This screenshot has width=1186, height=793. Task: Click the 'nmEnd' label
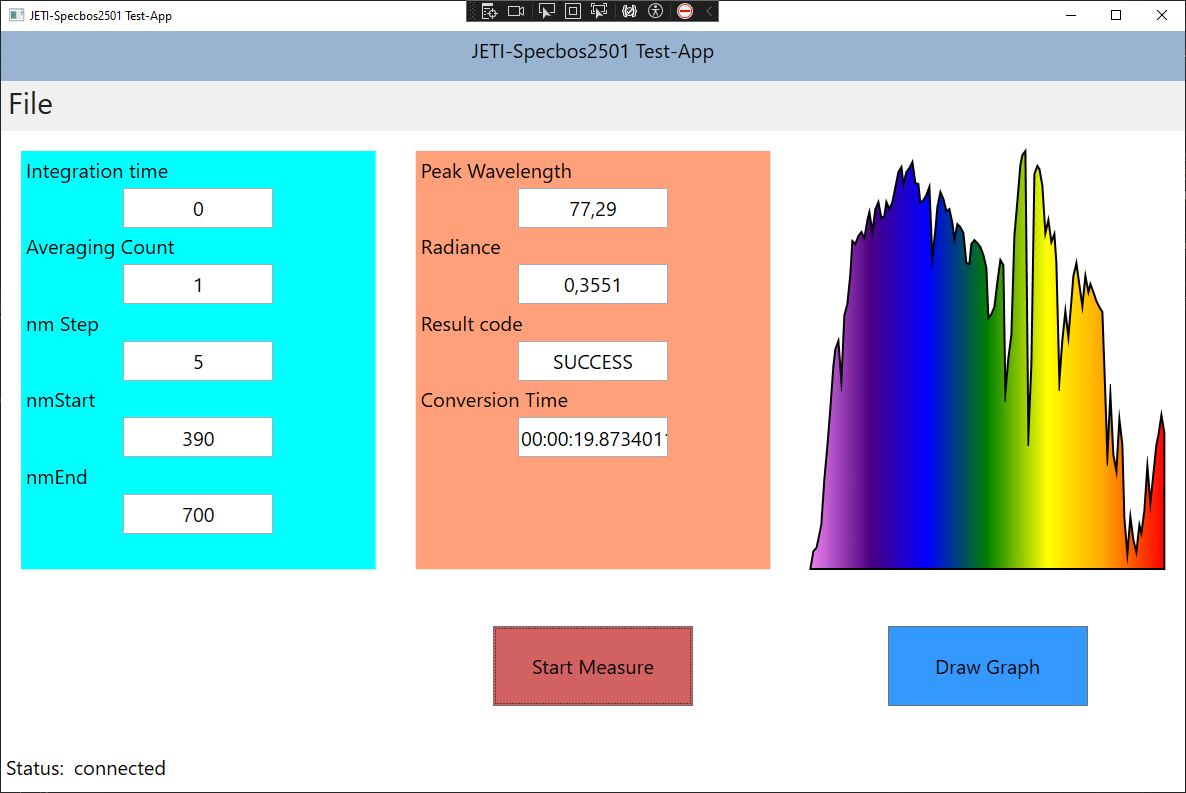tap(57, 477)
